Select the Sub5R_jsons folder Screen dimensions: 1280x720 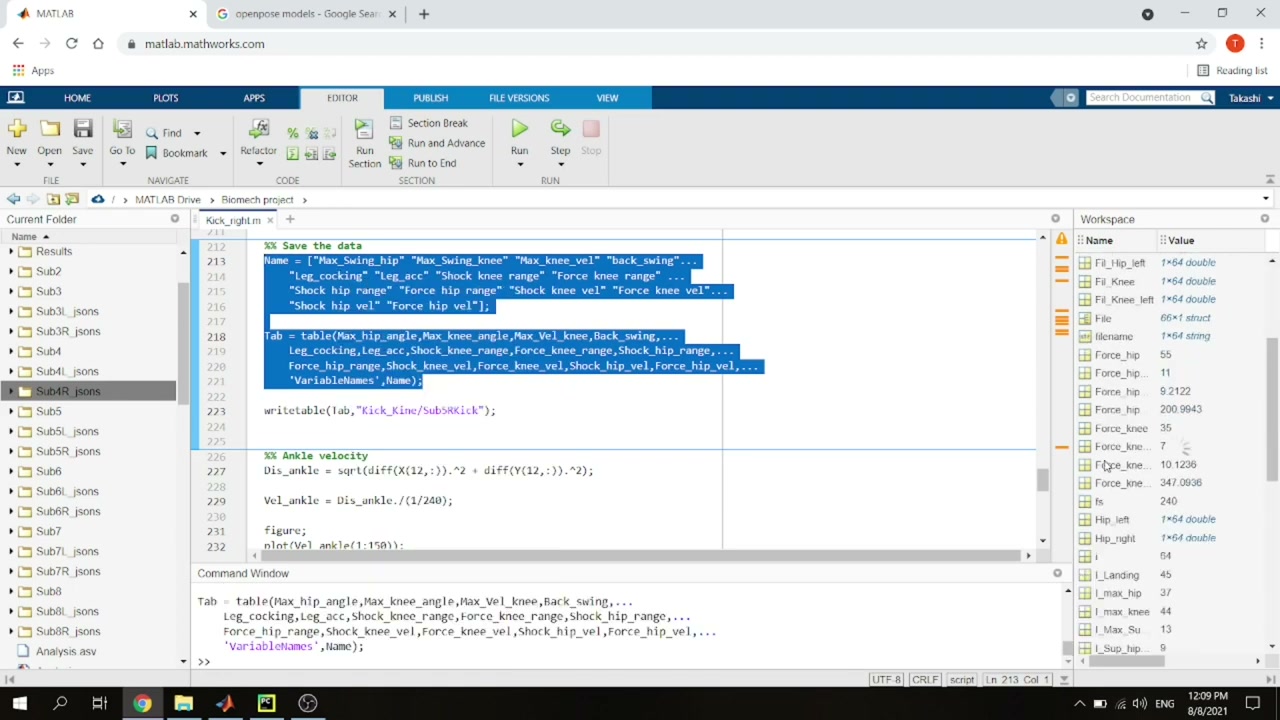pyautogui.click(x=68, y=451)
